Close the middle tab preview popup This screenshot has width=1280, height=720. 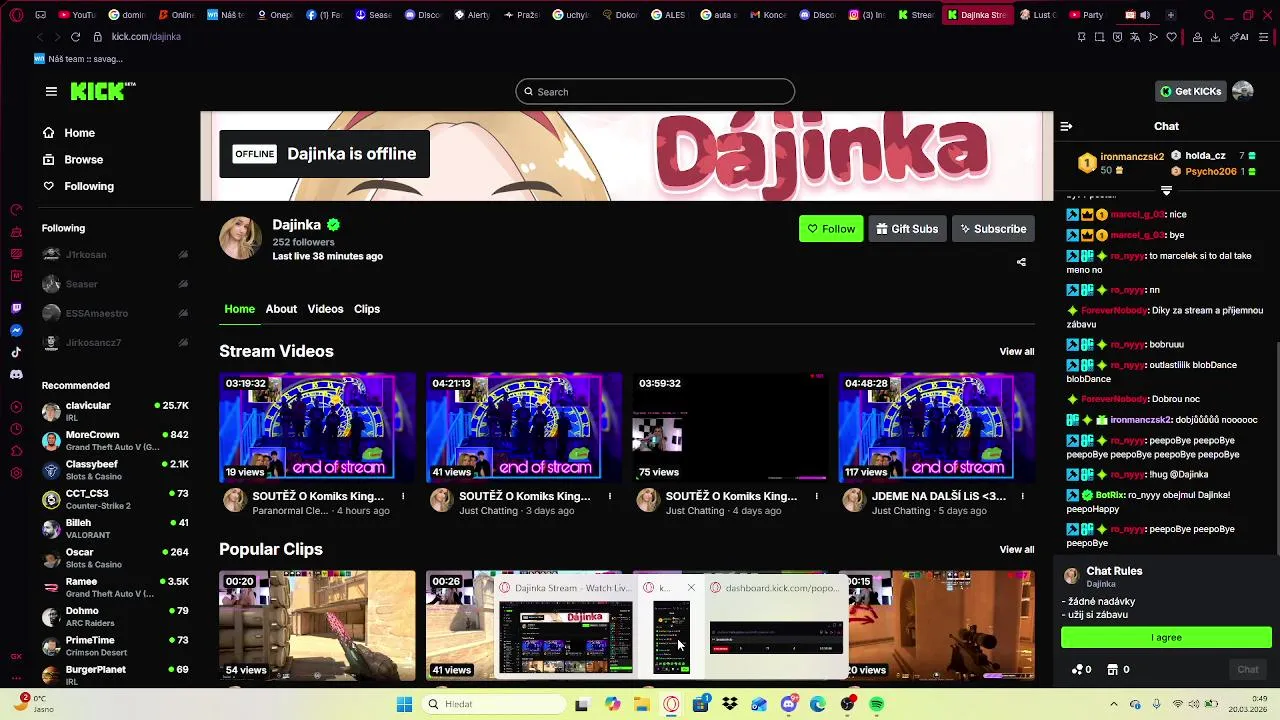[x=691, y=588]
